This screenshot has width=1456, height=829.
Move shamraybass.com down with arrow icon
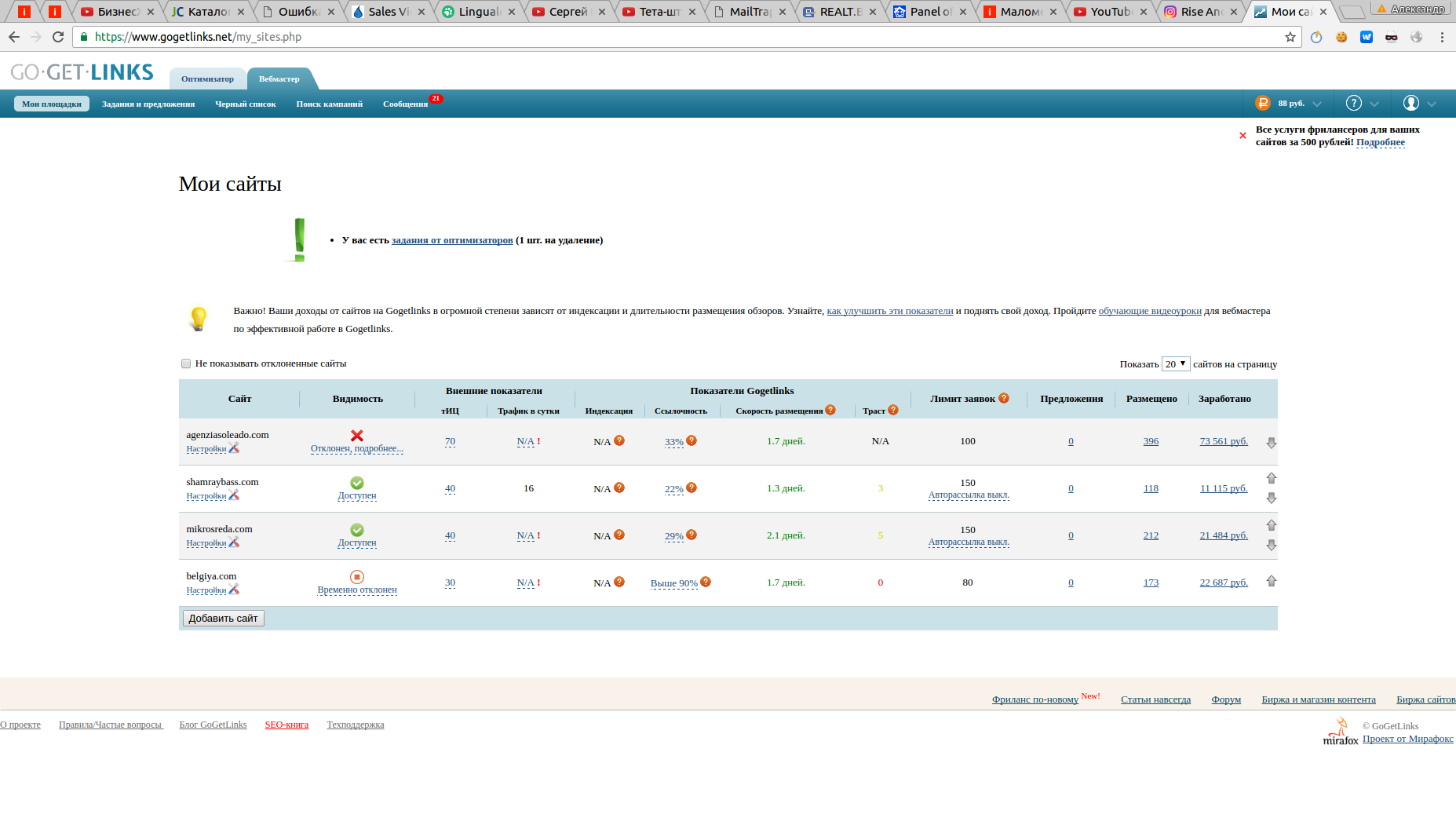(1272, 498)
